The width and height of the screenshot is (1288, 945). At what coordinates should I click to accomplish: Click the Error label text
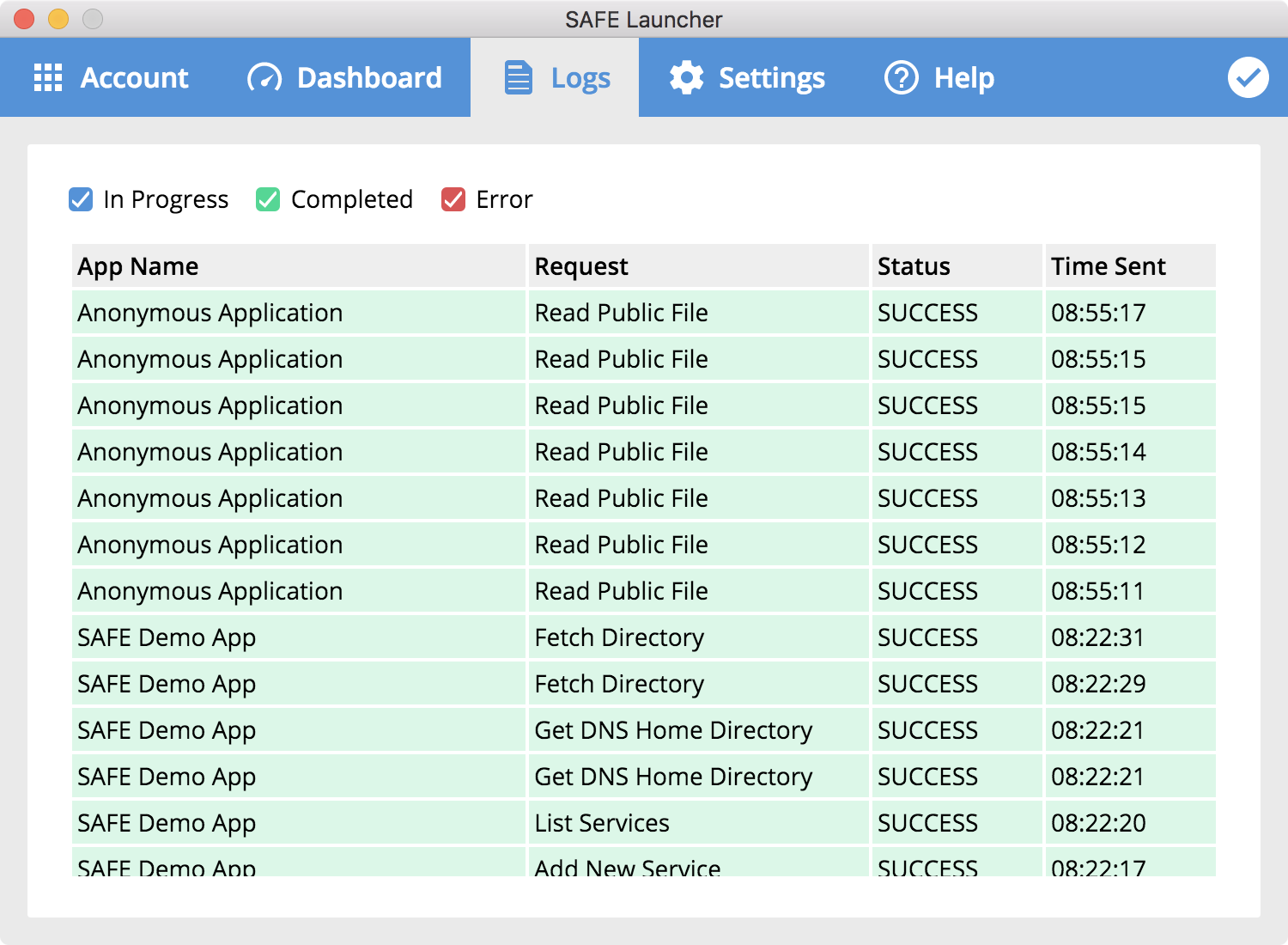click(x=505, y=199)
